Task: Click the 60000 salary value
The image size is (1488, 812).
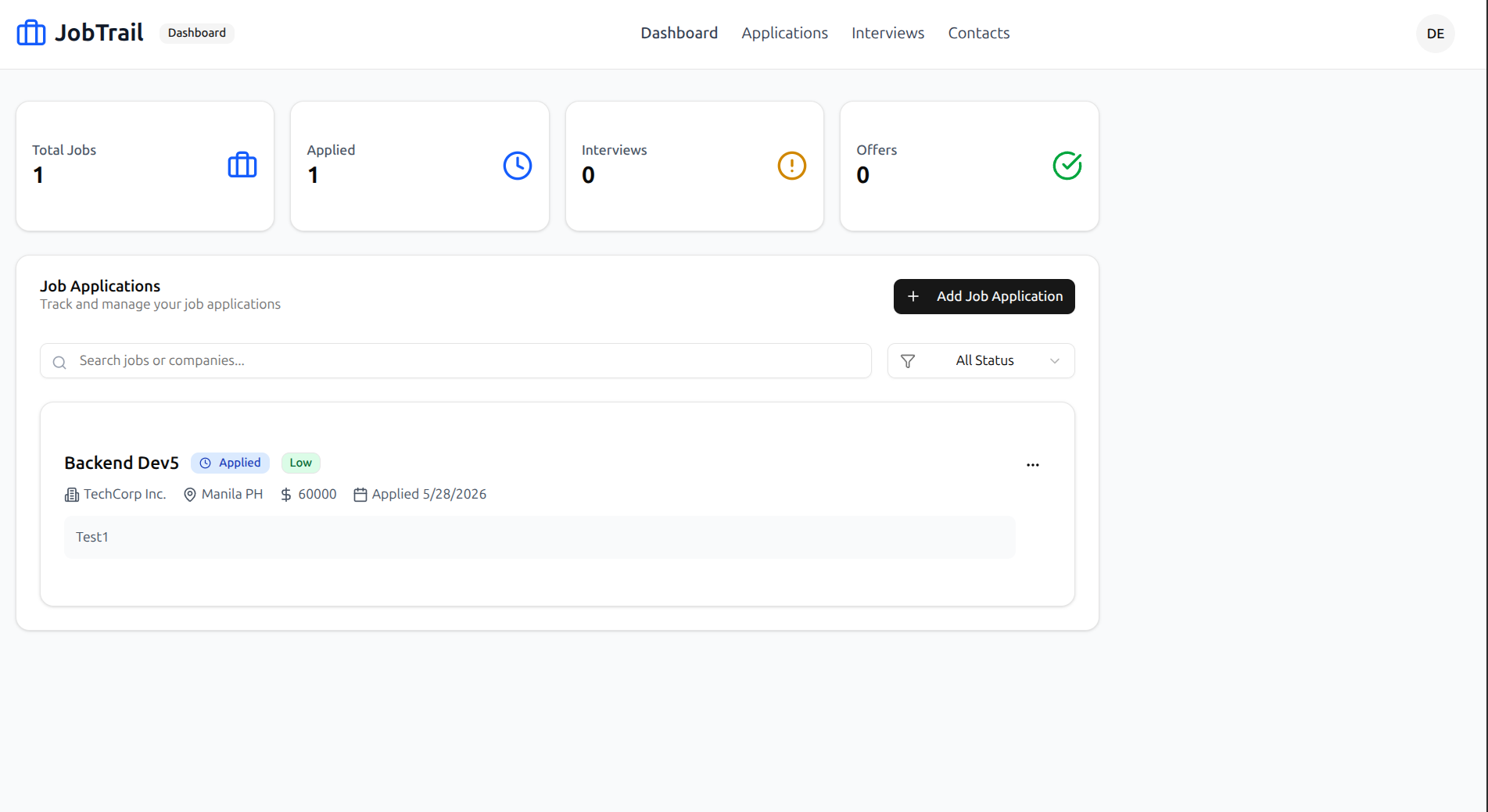Action: (x=317, y=494)
